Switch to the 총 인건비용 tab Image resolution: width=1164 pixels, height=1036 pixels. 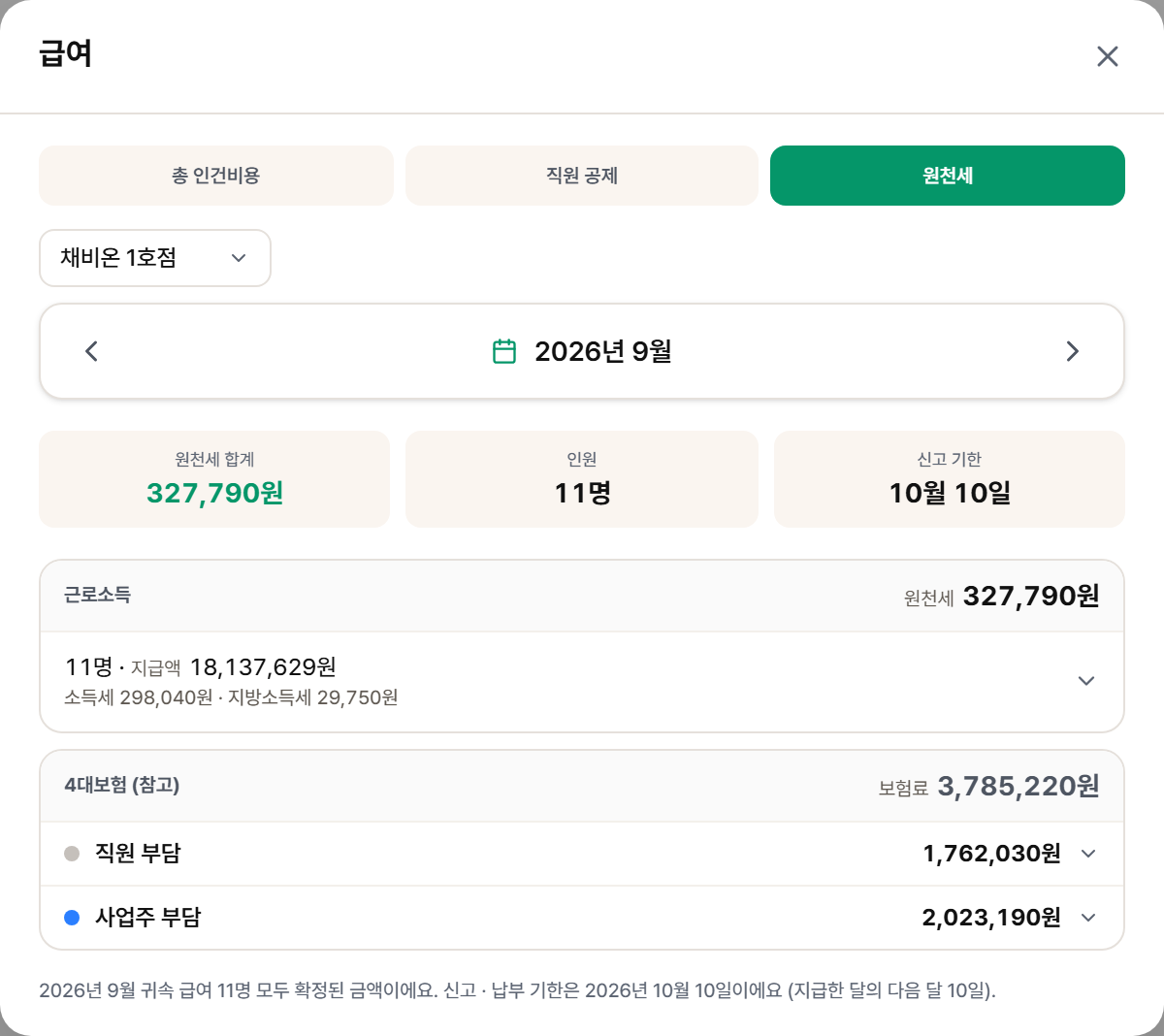(x=216, y=176)
